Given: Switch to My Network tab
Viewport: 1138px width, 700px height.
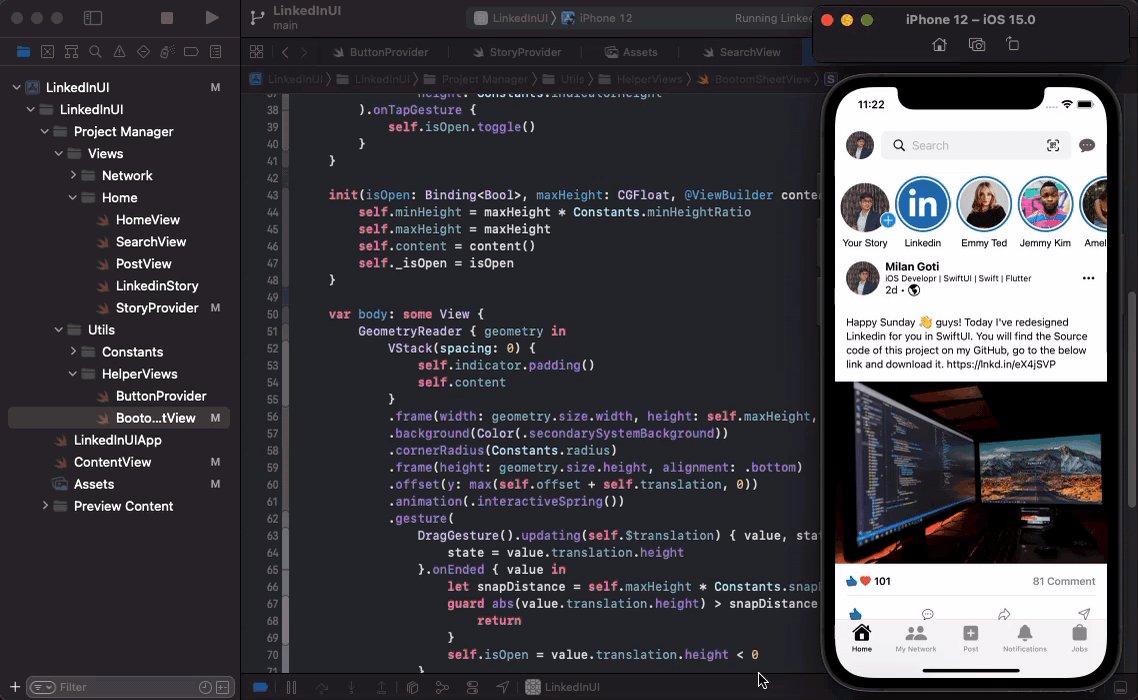Looking at the screenshot, I should [916, 638].
